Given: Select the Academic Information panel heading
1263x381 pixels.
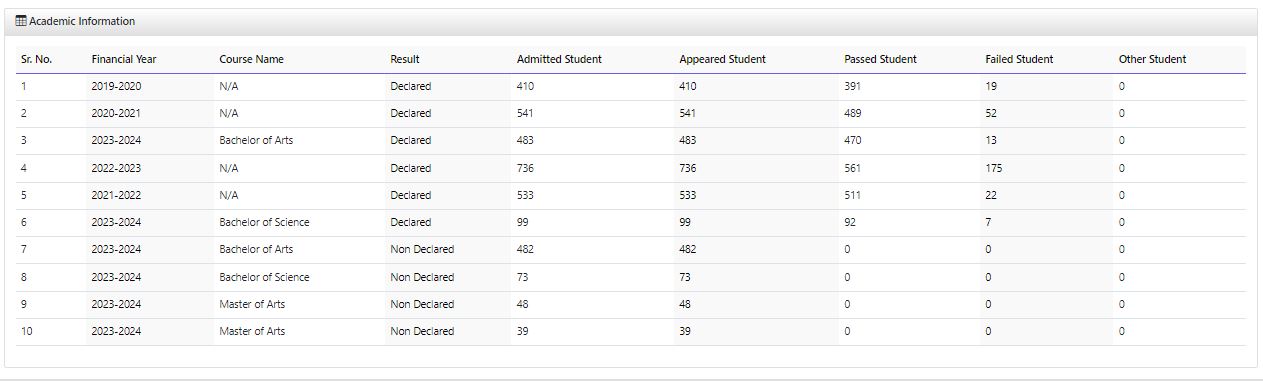Looking at the screenshot, I should click(82, 21).
